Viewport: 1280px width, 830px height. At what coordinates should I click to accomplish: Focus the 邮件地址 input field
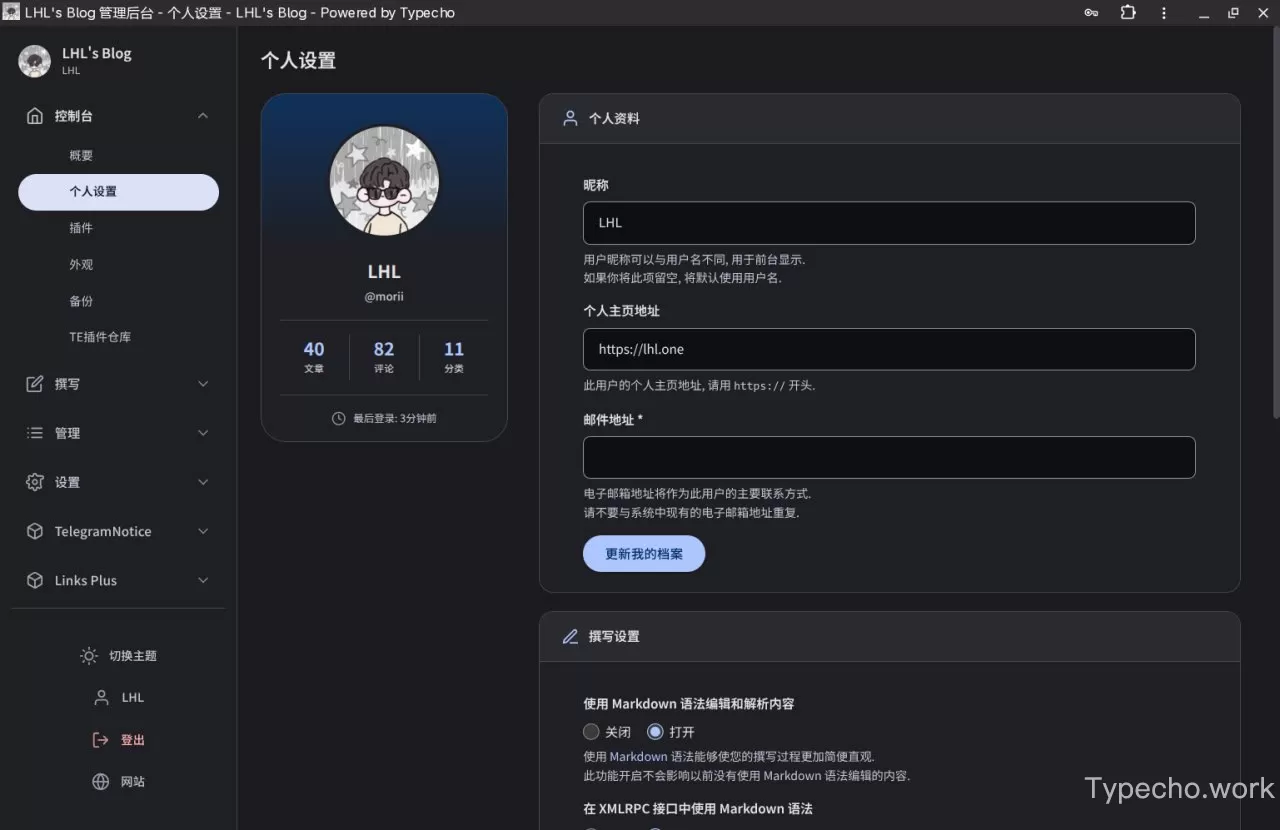[889, 457]
